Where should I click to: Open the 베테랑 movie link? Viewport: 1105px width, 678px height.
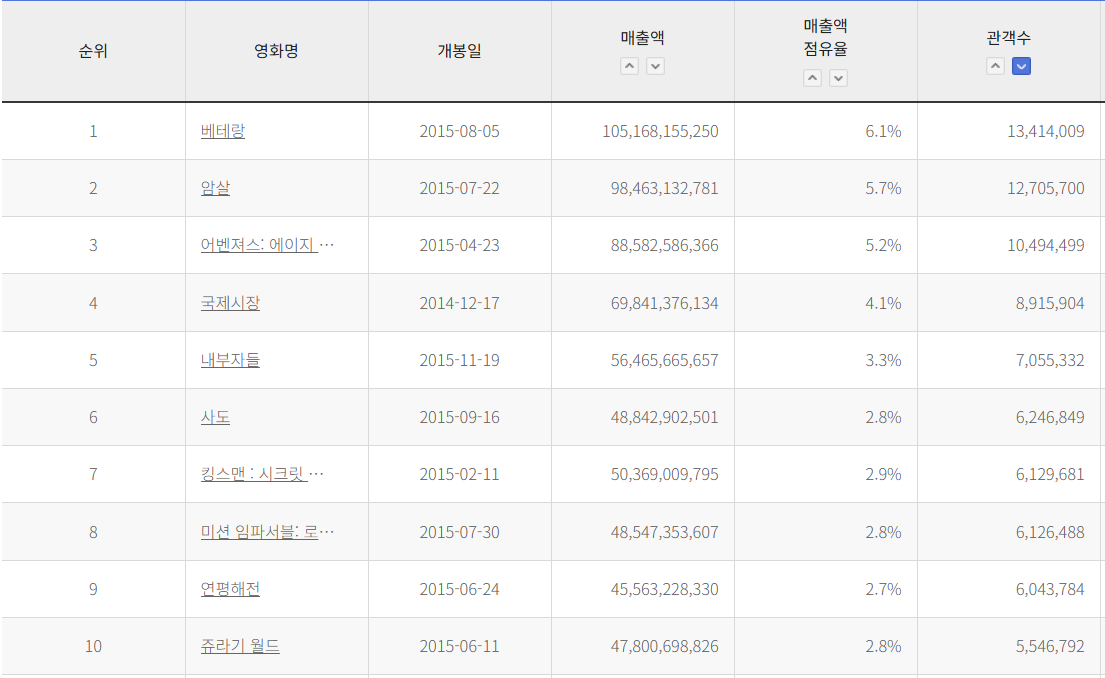pos(222,131)
